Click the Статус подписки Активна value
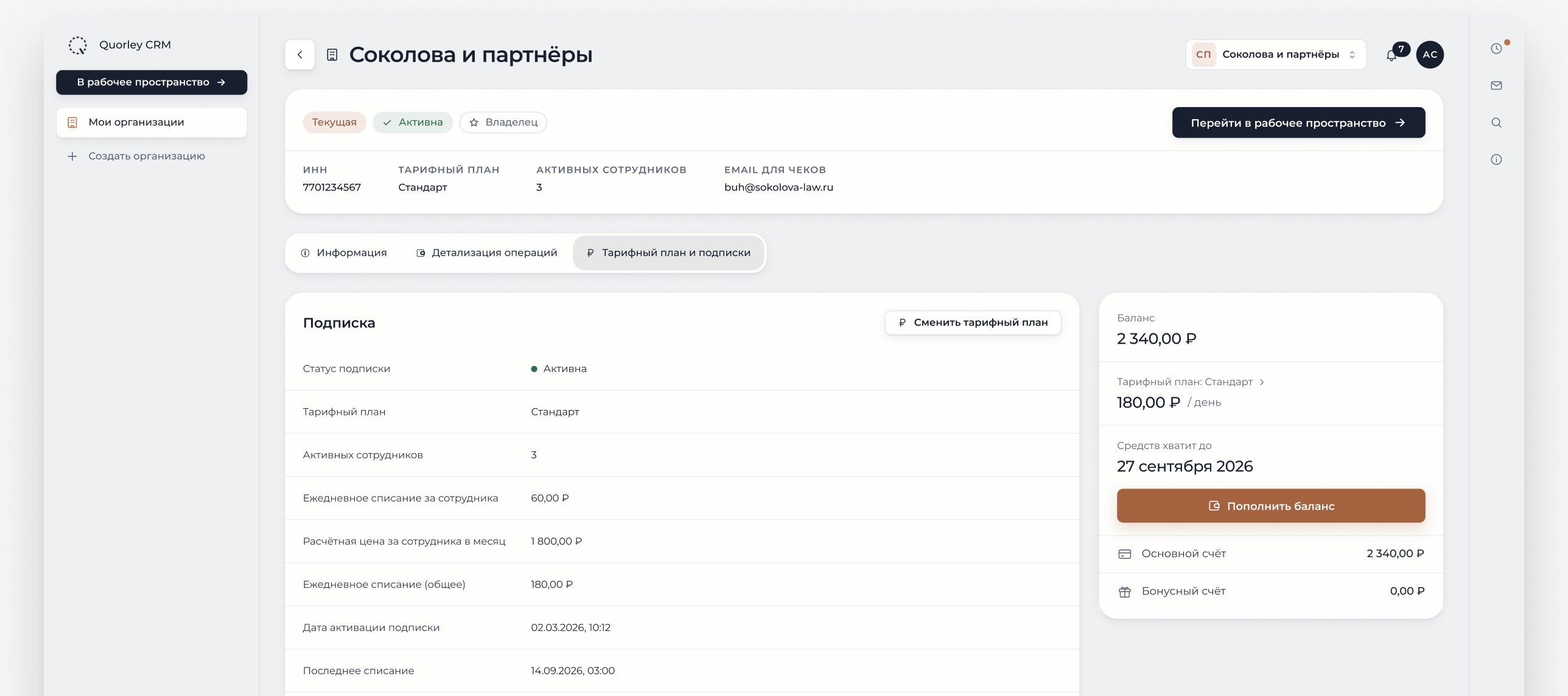 (x=559, y=369)
